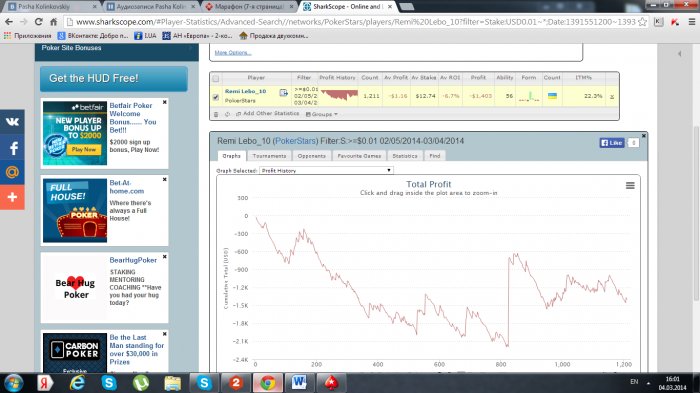Screen dimensions: 700x393
Task: Open the Windows Start menu
Action: 13,383
